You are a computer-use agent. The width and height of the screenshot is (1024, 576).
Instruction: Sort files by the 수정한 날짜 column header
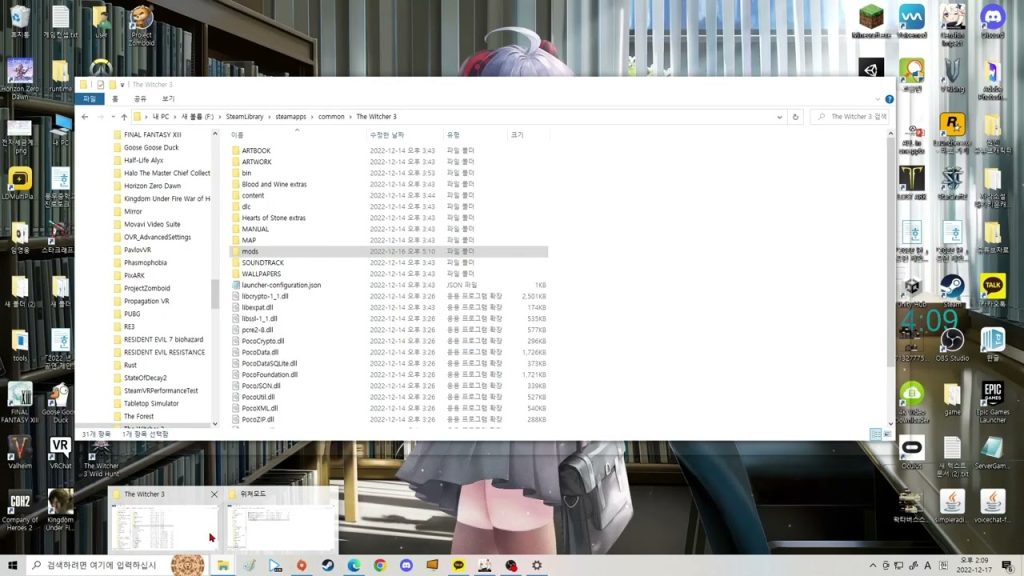coord(387,134)
